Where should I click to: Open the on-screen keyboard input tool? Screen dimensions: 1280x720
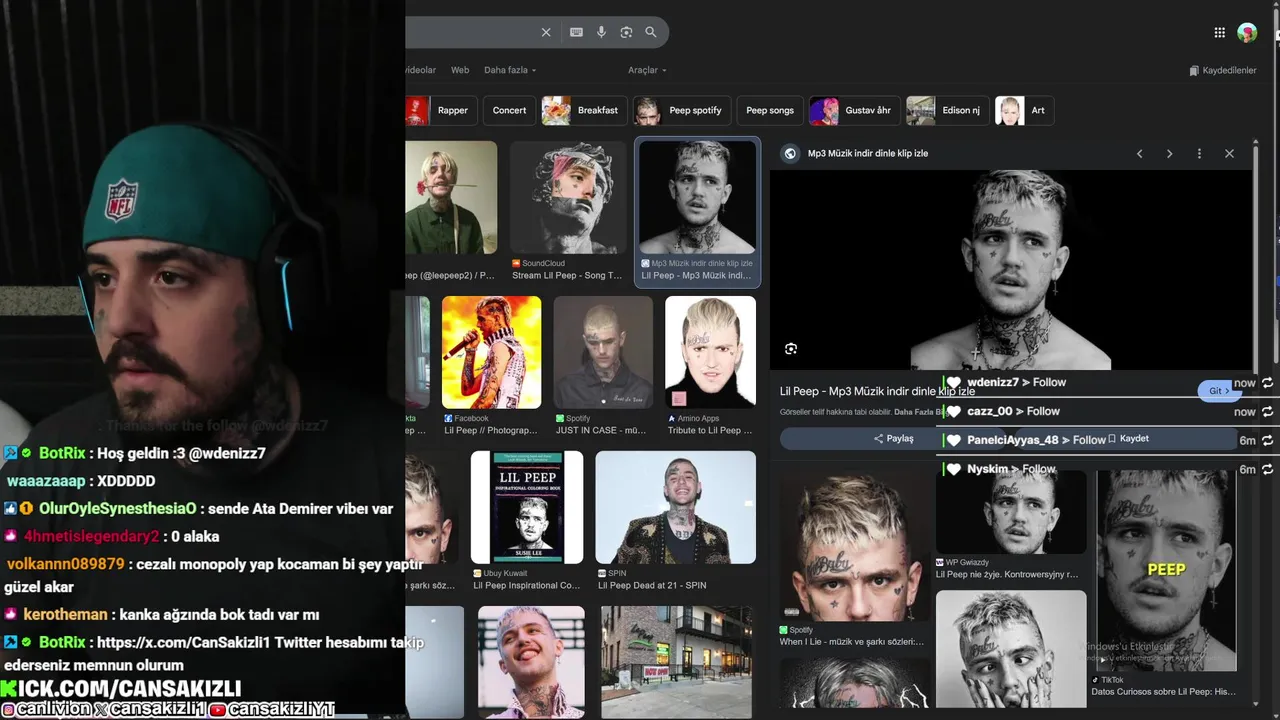pyautogui.click(x=576, y=32)
